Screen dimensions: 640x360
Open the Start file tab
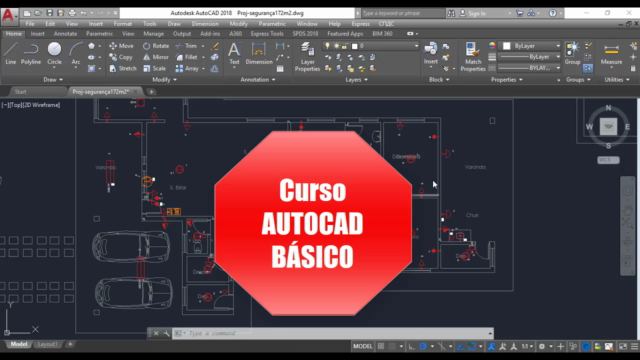coord(20,92)
